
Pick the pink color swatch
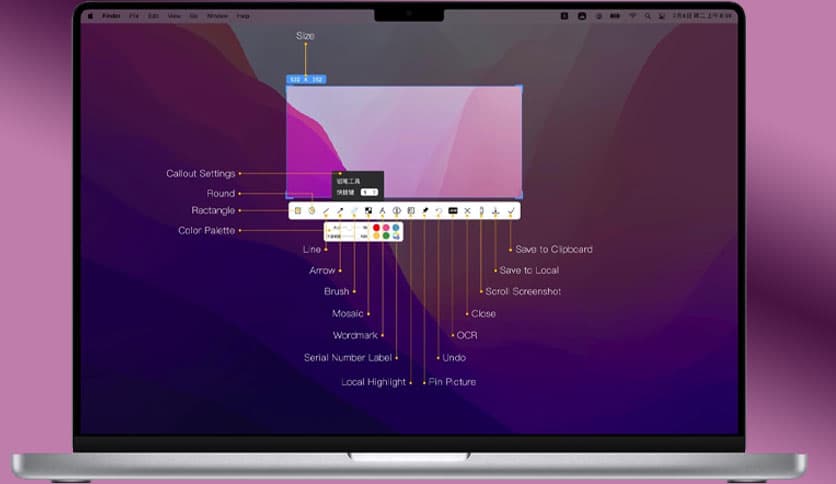386,228
